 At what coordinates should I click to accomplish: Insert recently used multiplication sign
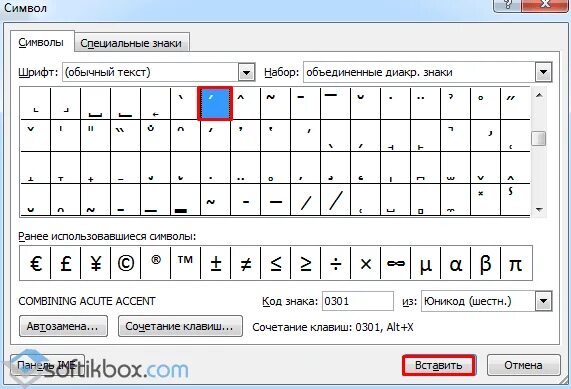(x=366, y=263)
